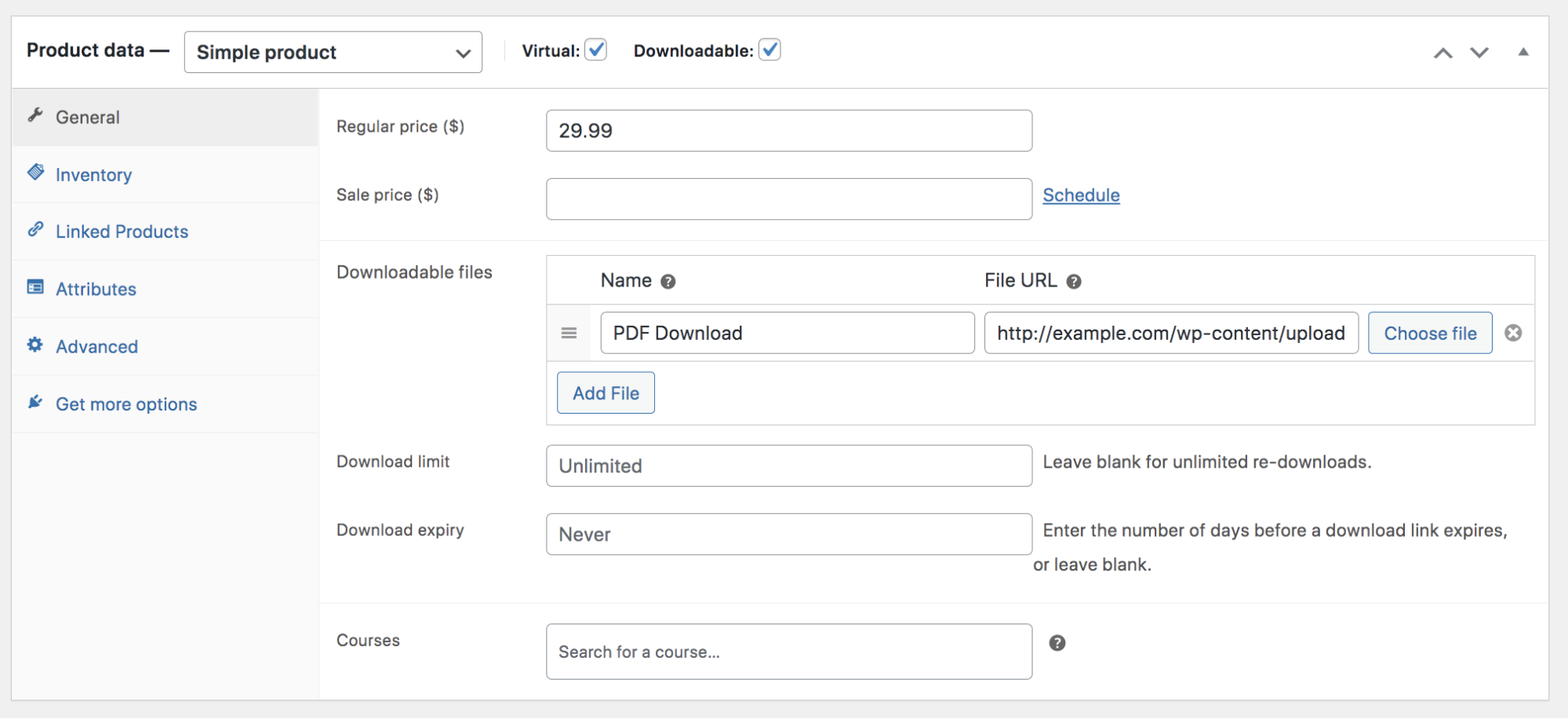
Task: Click the Add File button
Action: (x=605, y=392)
